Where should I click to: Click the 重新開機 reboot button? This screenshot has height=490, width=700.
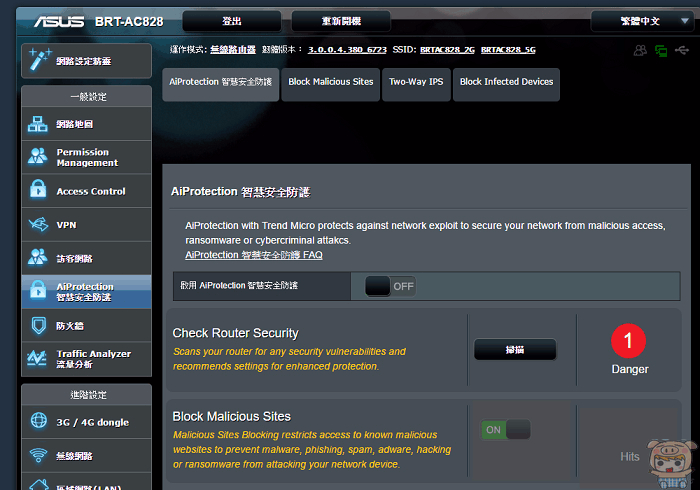[341, 21]
